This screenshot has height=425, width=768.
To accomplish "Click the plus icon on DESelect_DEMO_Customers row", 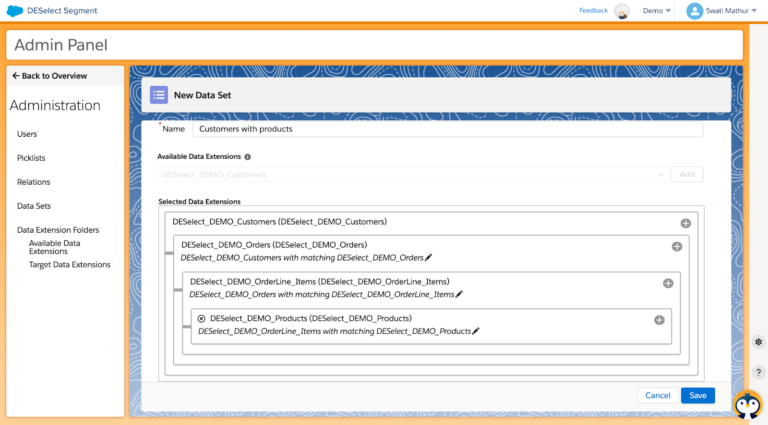I will (x=685, y=224).
